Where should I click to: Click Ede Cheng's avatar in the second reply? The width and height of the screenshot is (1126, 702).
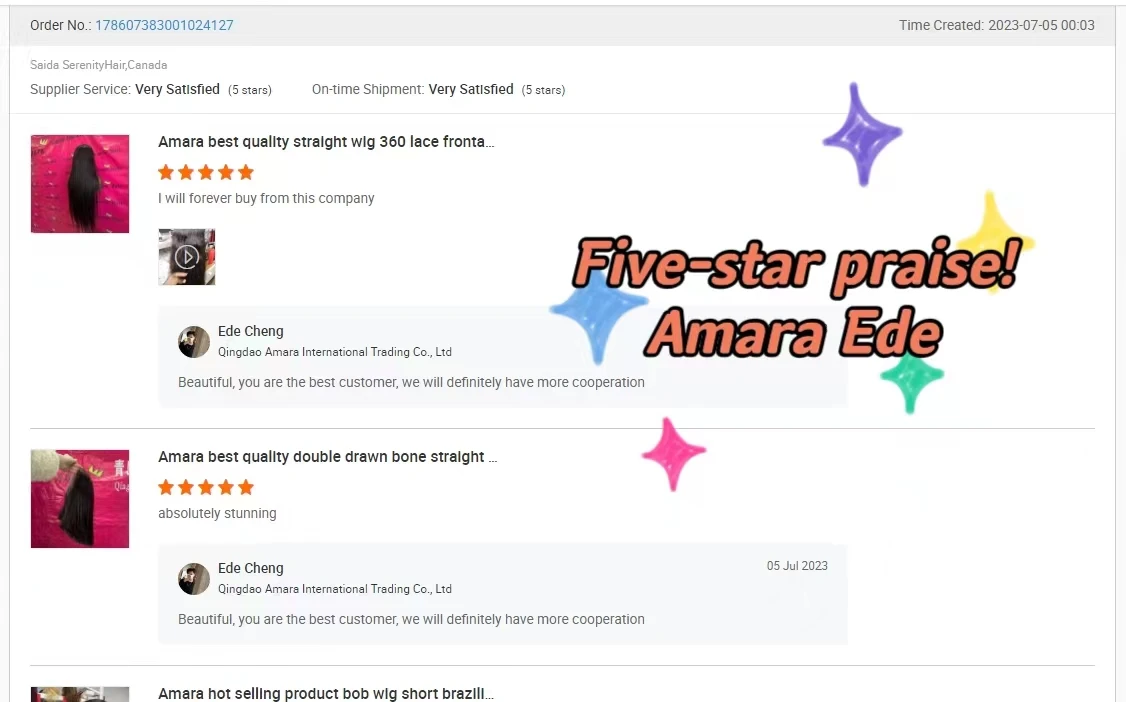click(194, 579)
